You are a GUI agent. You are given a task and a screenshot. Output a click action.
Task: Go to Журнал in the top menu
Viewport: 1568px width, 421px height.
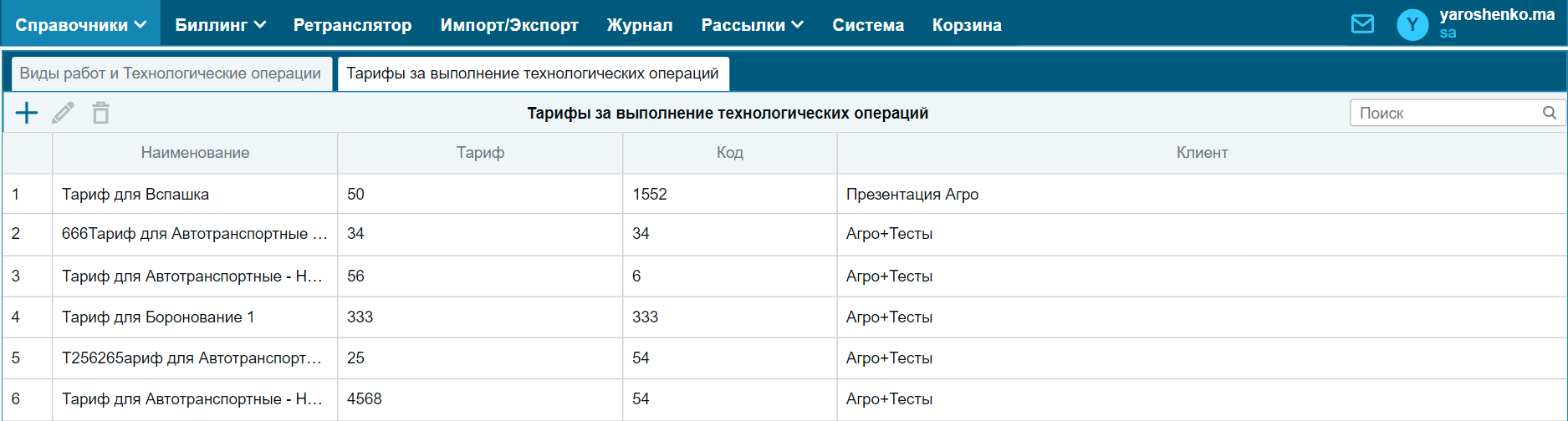[x=640, y=25]
